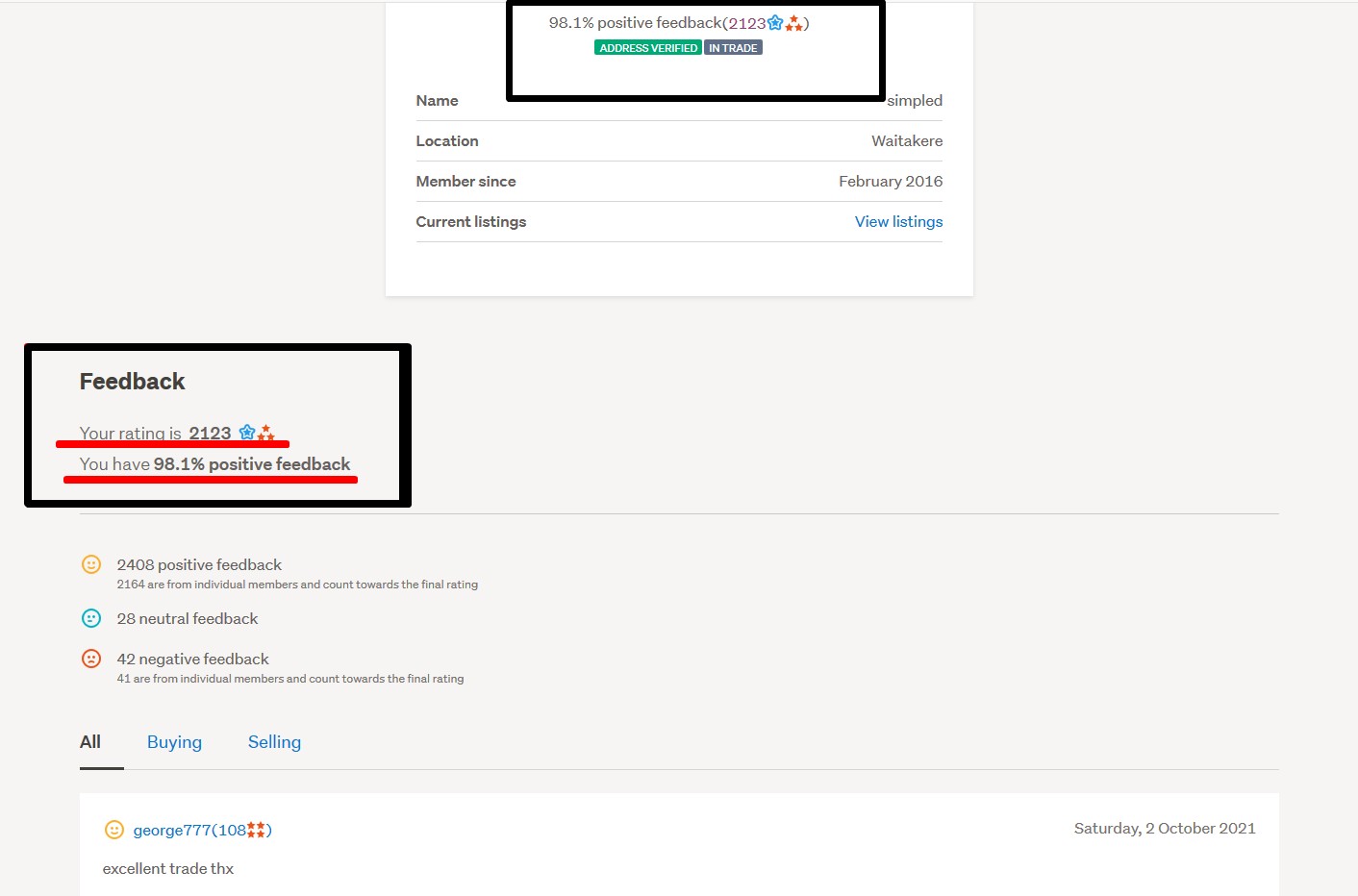Click the 'Member since' label

[x=465, y=182]
